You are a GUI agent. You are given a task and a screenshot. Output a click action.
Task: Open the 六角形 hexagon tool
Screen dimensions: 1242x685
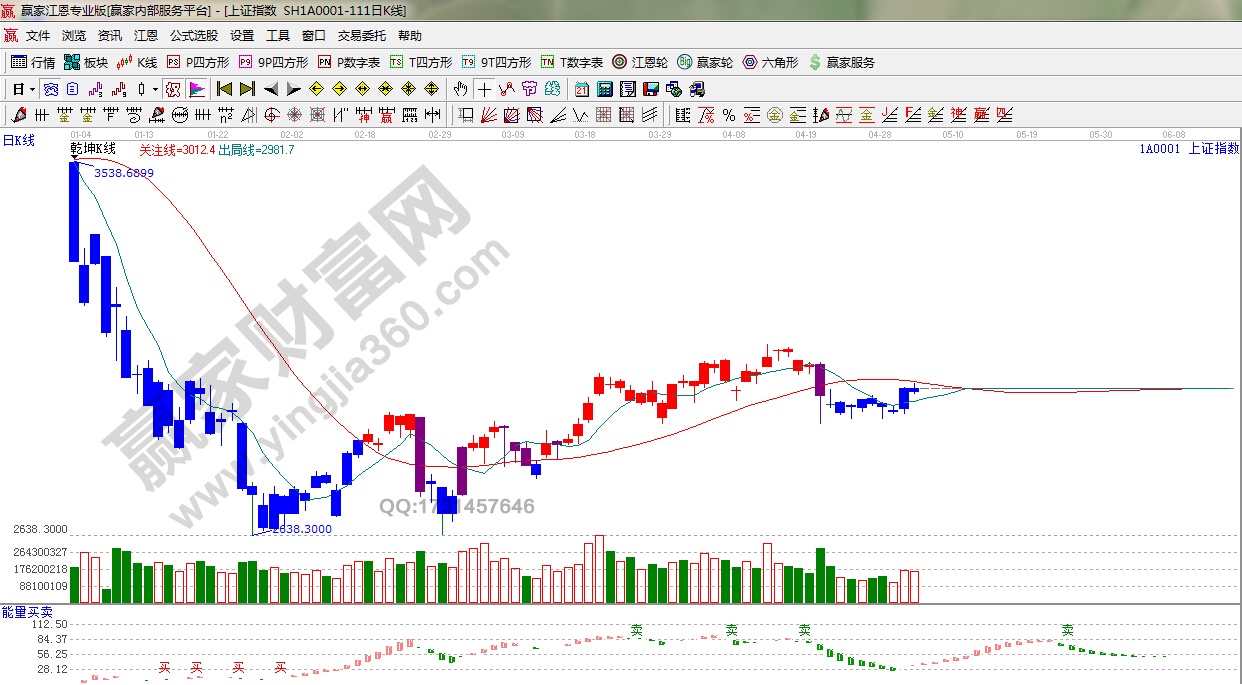[x=770, y=62]
